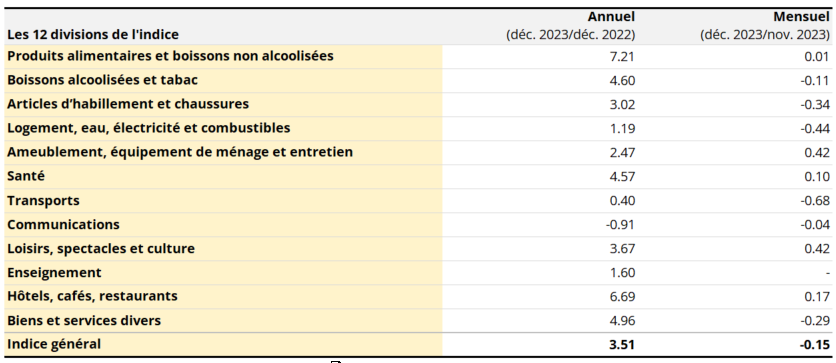
Task: Click the 'Boissons alcoolisées et tabac' row label
Action: click(102, 80)
